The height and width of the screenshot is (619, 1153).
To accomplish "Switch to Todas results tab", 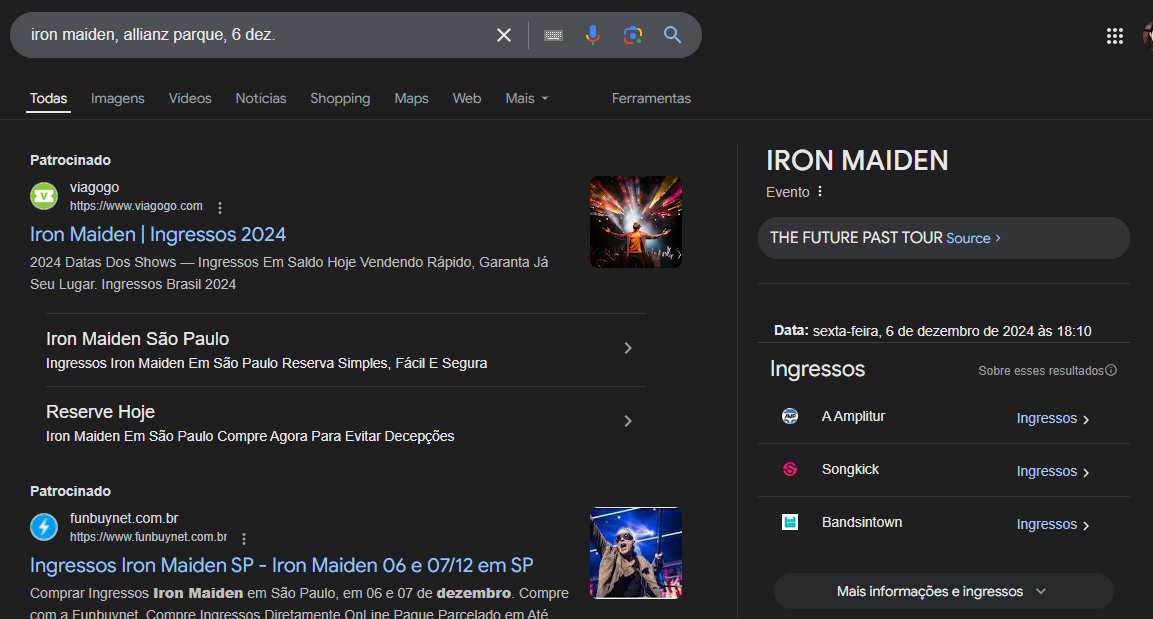I will tap(49, 99).
